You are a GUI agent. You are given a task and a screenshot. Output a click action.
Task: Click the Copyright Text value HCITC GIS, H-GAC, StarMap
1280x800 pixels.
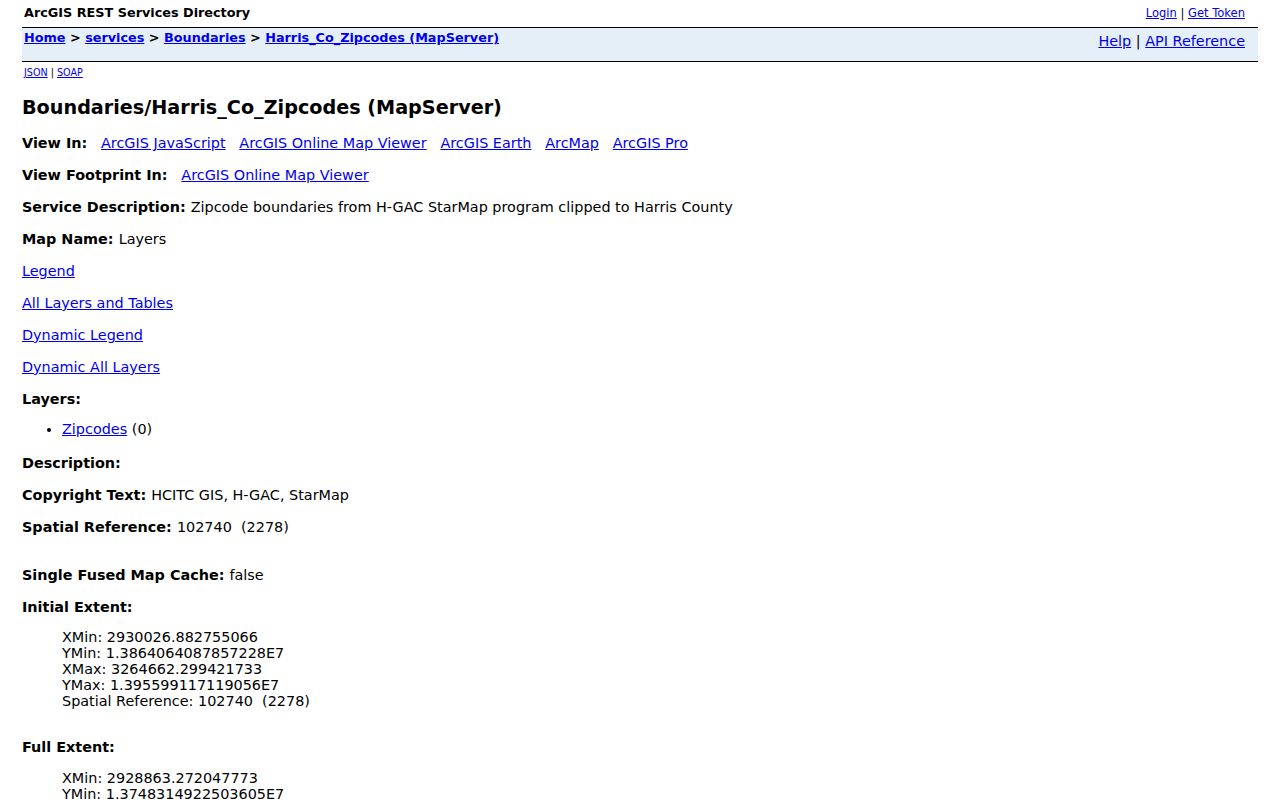pyautogui.click(x=250, y=495)
